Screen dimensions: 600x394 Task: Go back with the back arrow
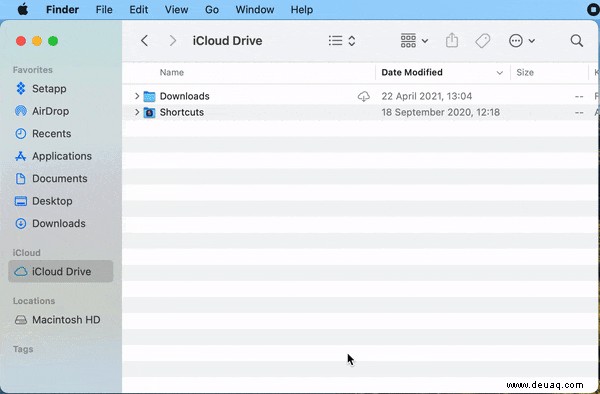(x=144, y=41)
